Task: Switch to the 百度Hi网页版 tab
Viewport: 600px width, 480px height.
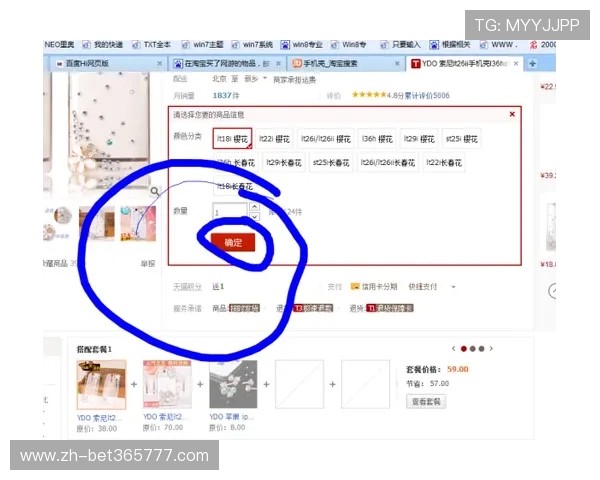Action: click(107, 64)
